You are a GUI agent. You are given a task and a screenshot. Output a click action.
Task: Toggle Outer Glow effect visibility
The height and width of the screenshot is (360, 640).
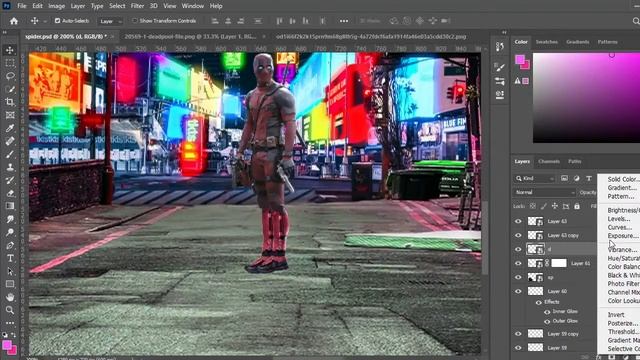(x=547, y=321)
